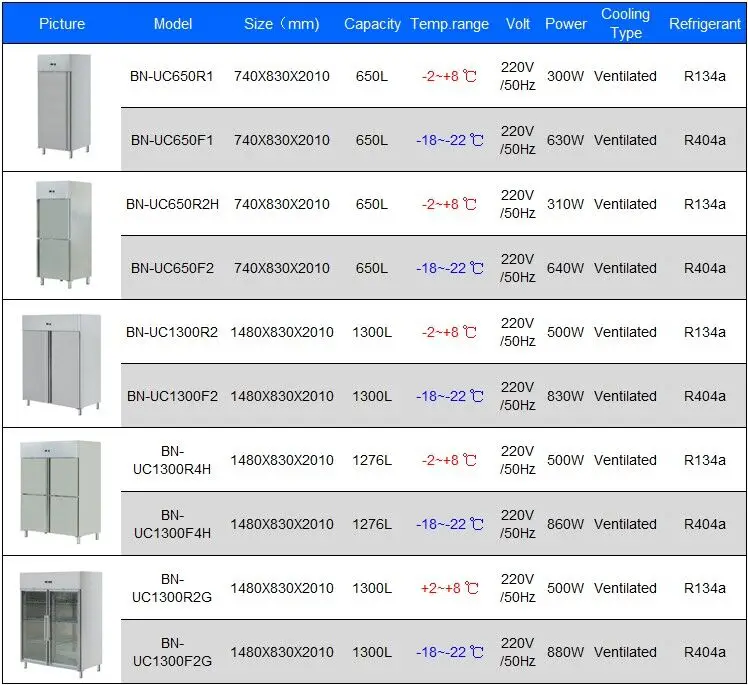Click the Temp.range column header
Viewport: 748px width, 685px height.
click(449, 24)
